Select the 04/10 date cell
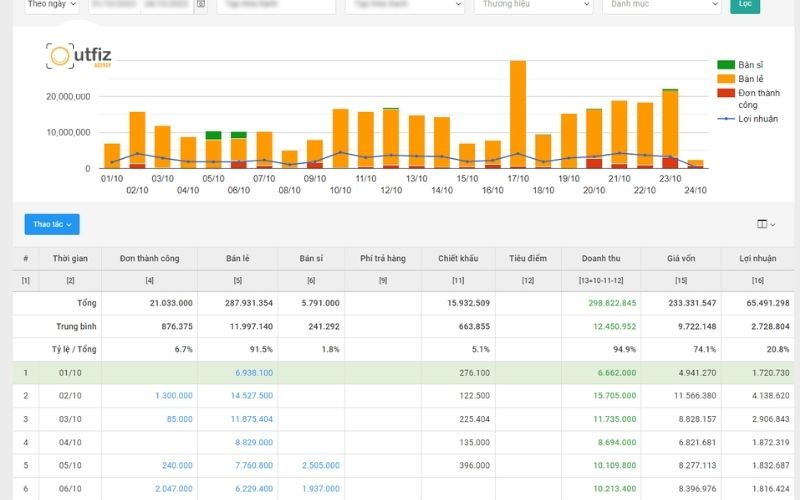 [x=70, y=443]
